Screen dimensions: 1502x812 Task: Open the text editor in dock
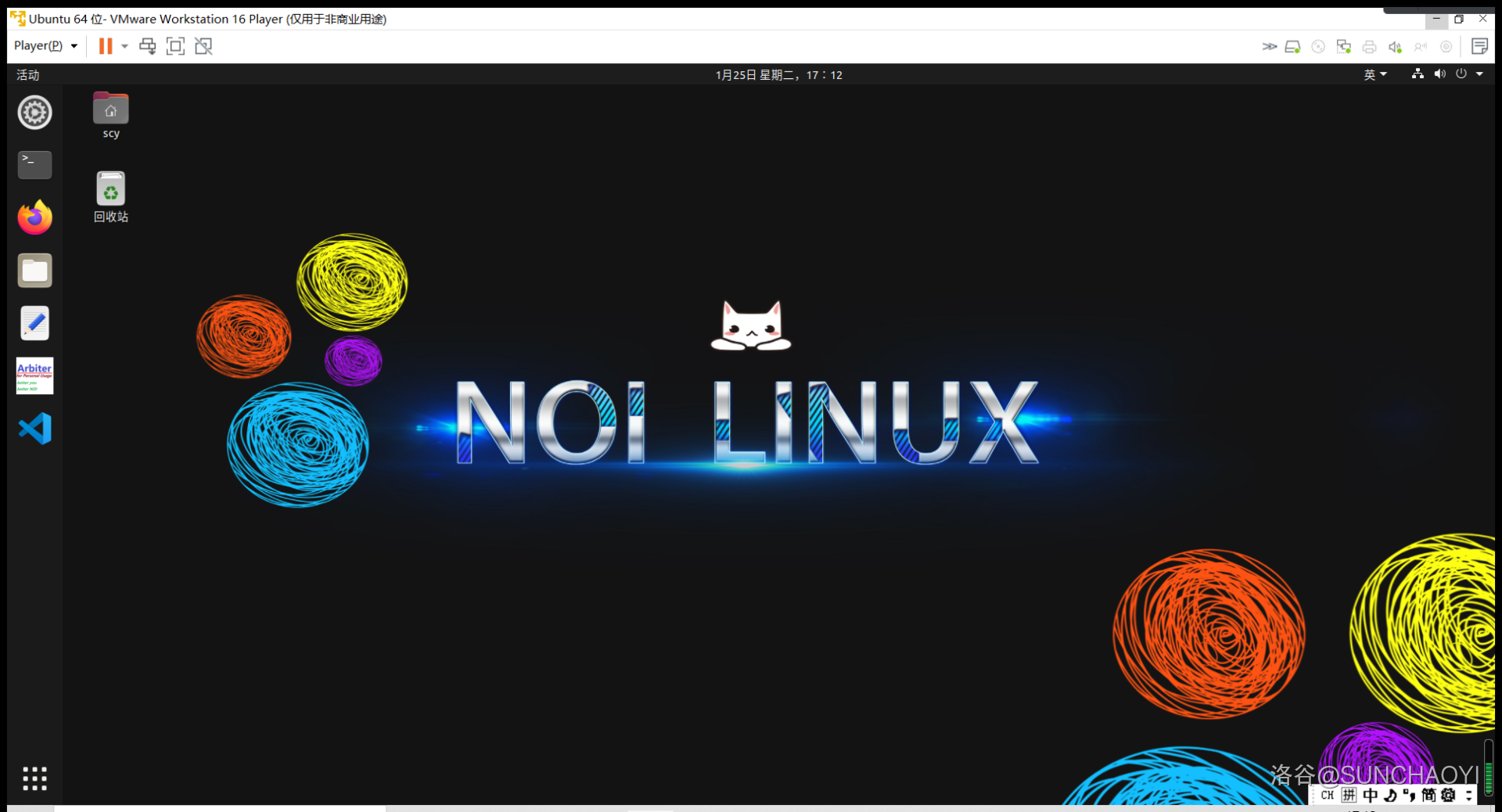point(34,323)
